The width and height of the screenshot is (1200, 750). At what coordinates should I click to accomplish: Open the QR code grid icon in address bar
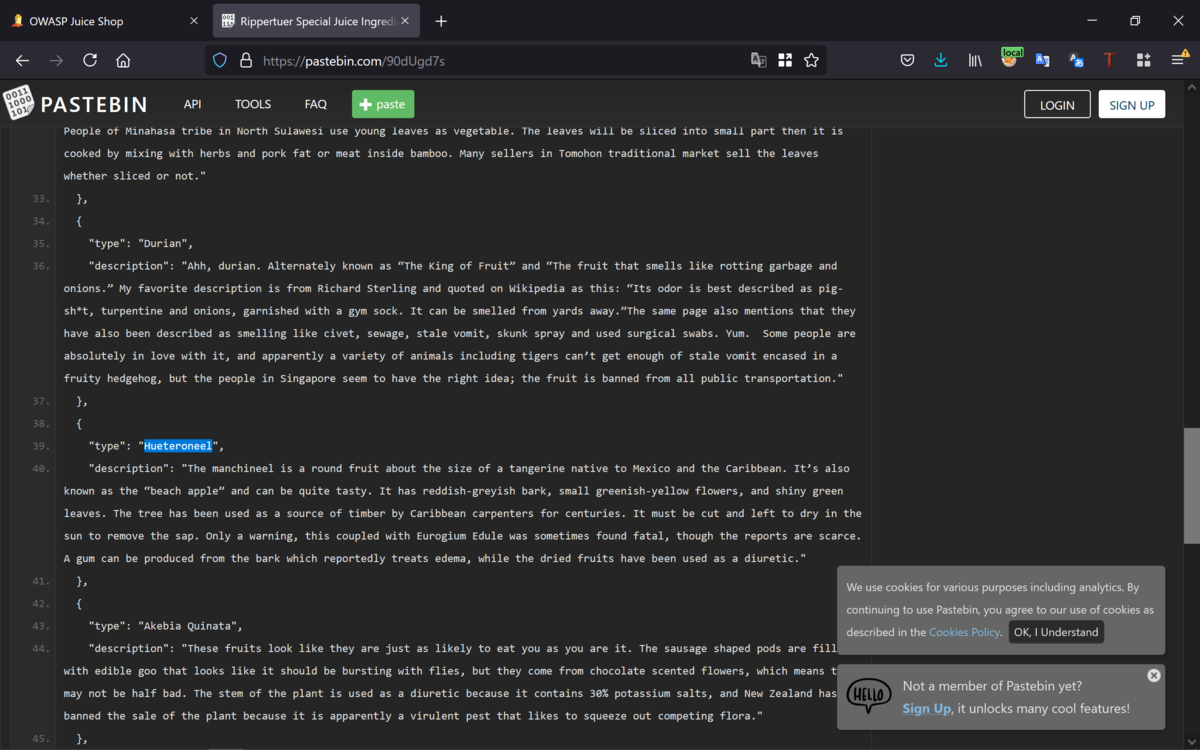(785, 60)
